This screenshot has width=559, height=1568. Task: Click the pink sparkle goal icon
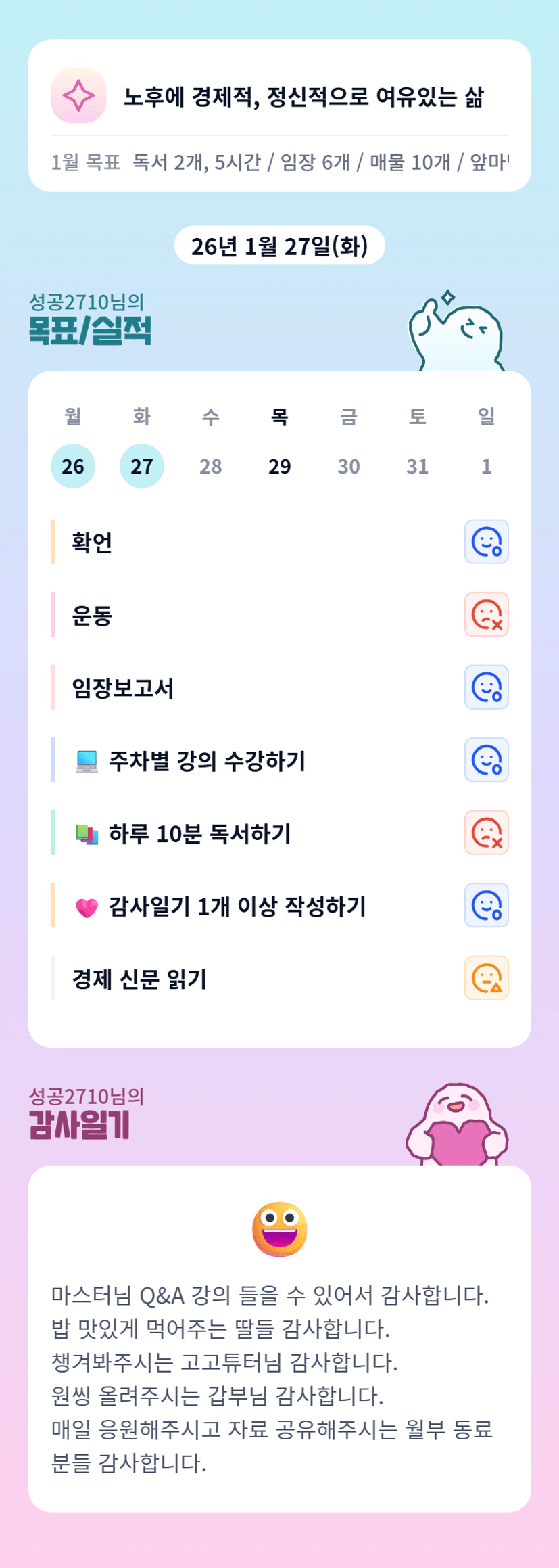click(78, 95)
